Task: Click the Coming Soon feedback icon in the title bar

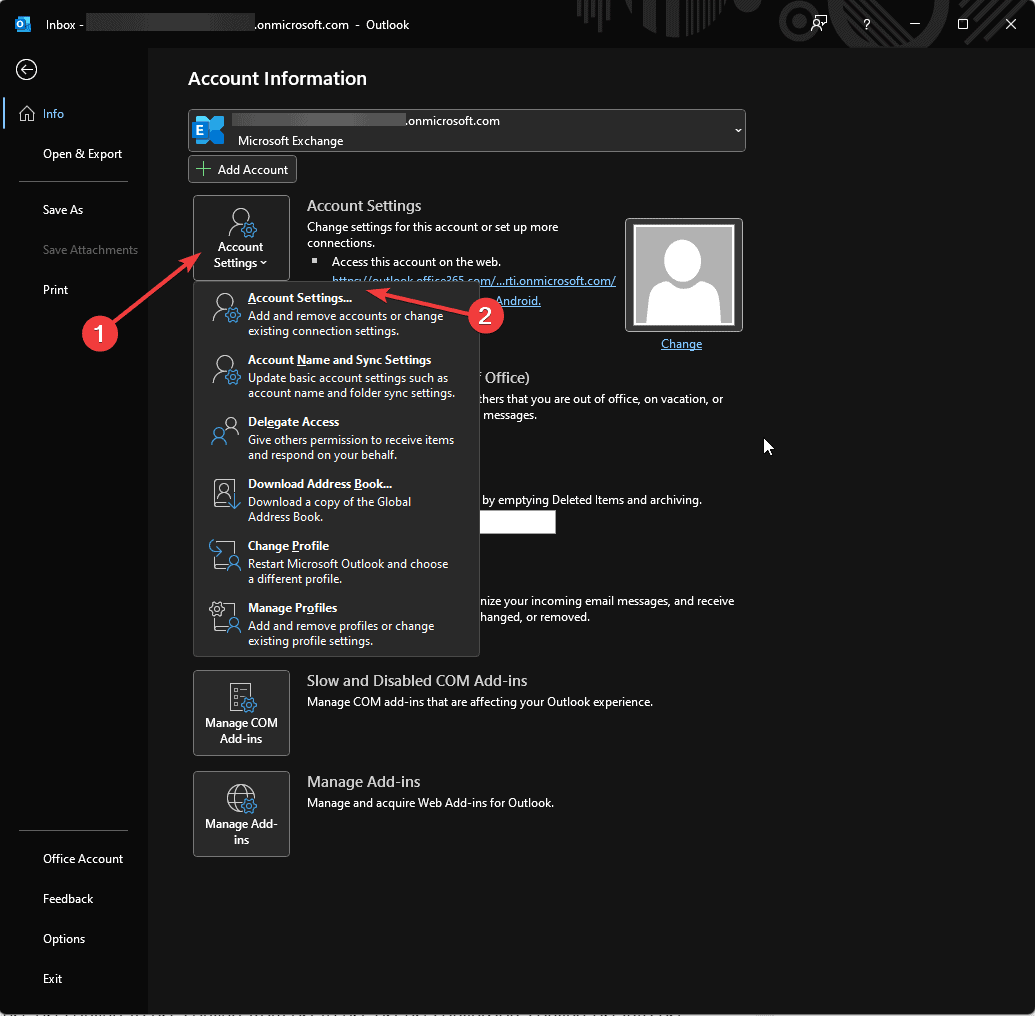Action: pyautogui.click(x=818, y=24)
